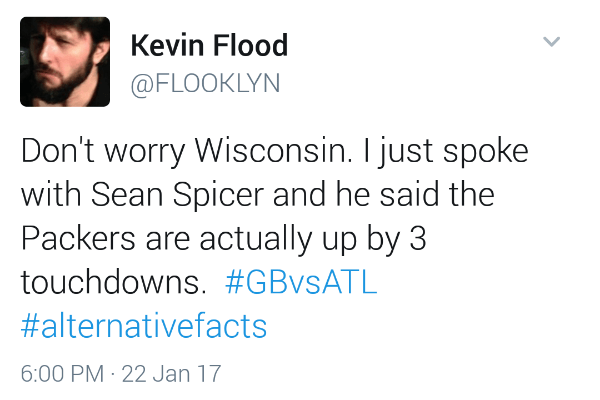Click the 6:00 PM timestamp

[x=62, y=375]
